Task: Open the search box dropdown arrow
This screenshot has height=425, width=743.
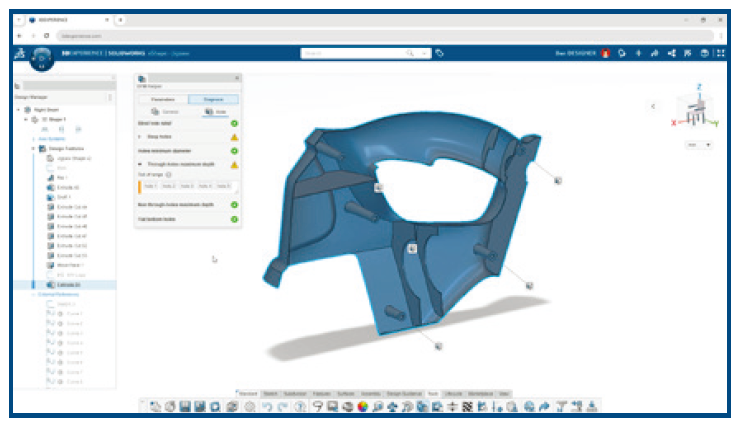Action: 424,53
